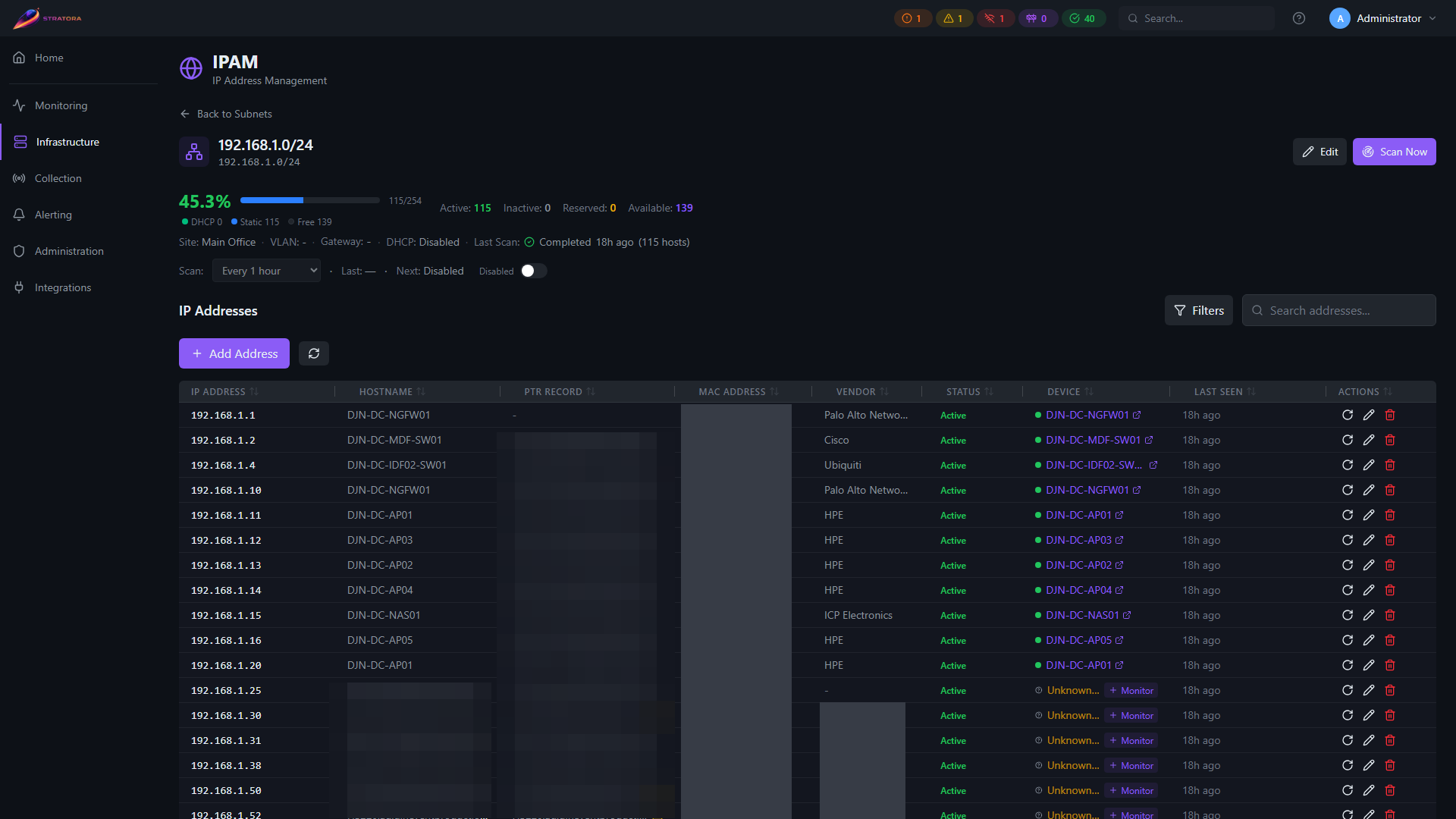Viewport: 1456px width, 819px height.
Task: Go Back to Subnets
Action: (x=226, y=114)
